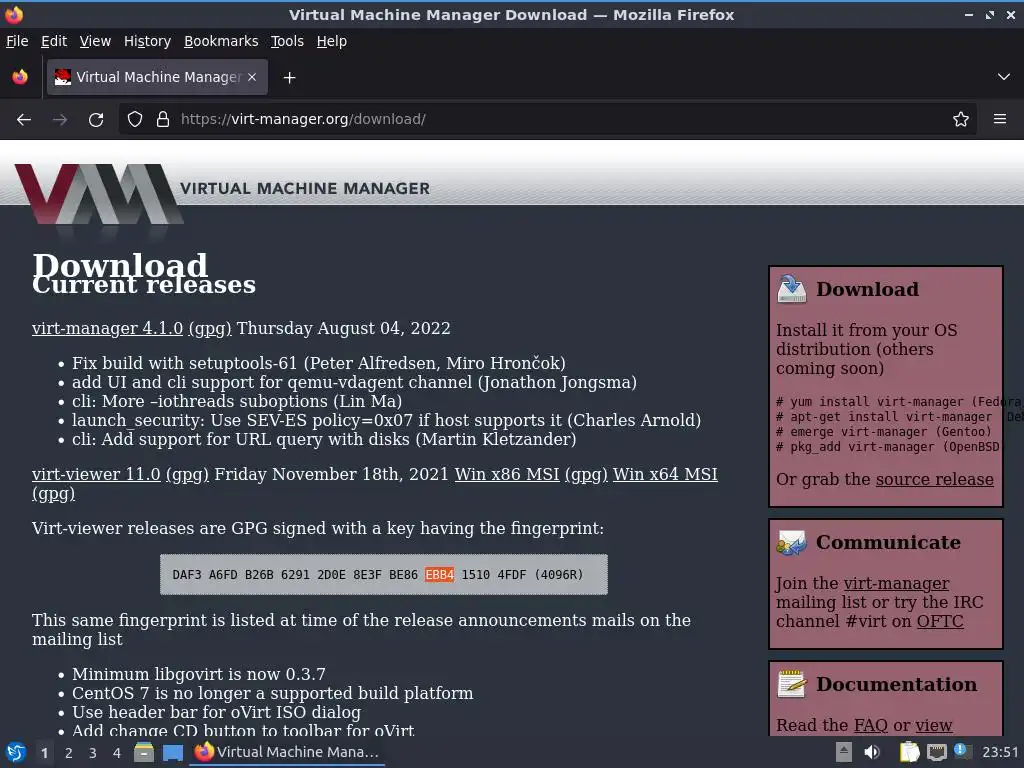The height and width of the screenshot is (768, 1024).
Task: Click 'CentOS 7 is no longer' list item
Action: click(x=272, y=693)
